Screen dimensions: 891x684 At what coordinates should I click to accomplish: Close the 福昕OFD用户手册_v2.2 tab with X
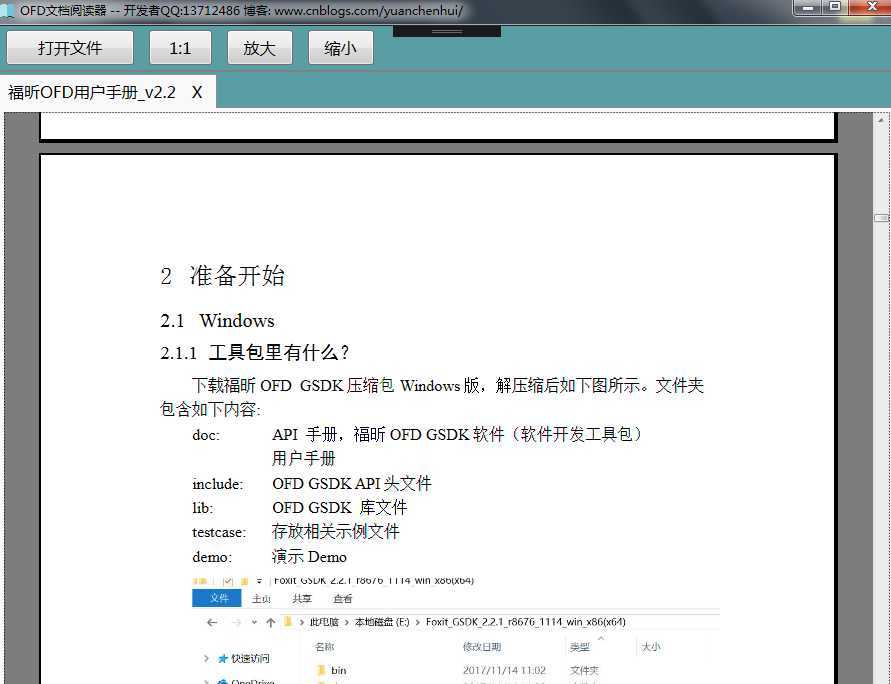point(197,92)
